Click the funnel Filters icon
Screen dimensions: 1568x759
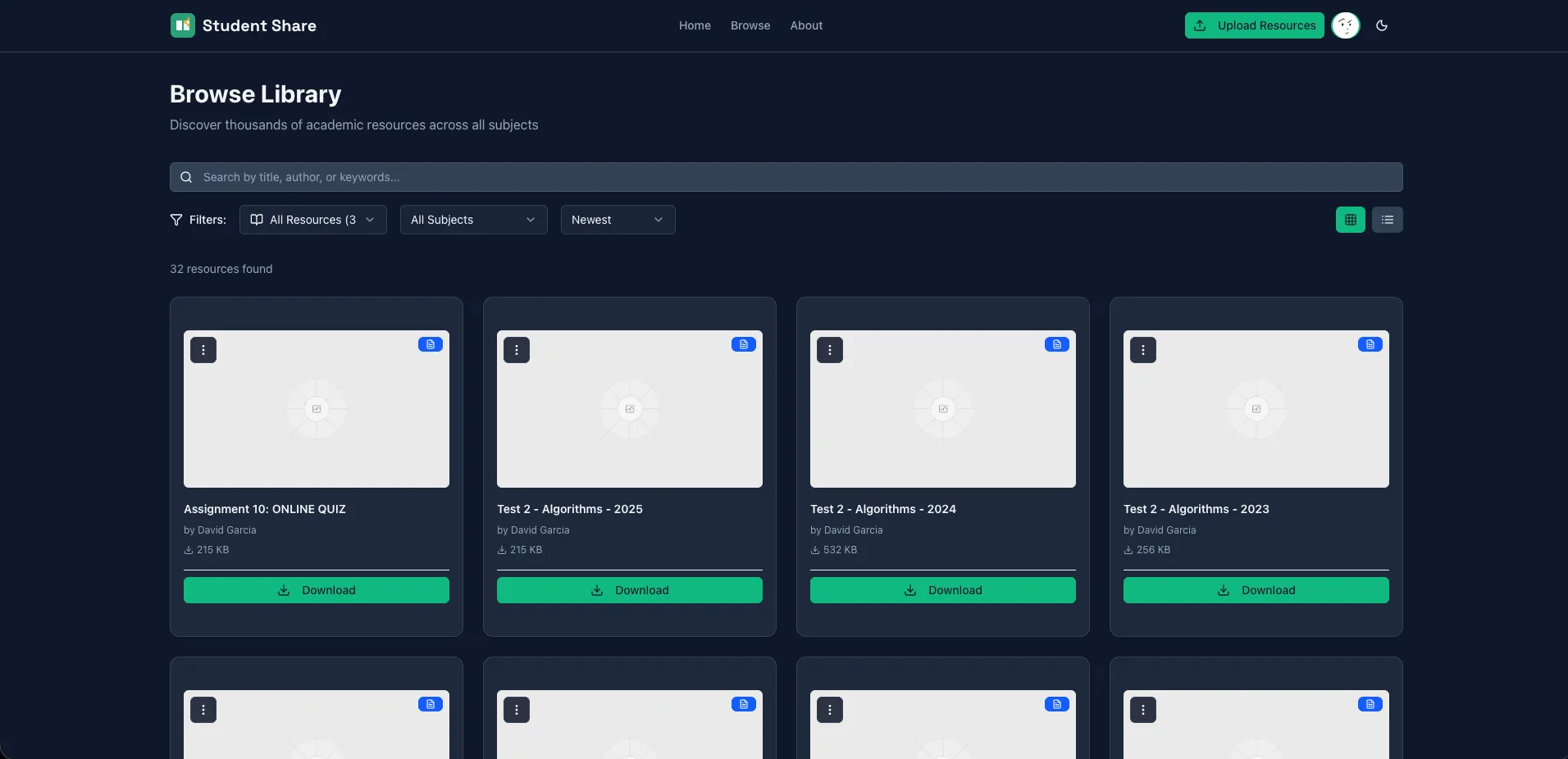pyautogui.click(x=176, y=220)
